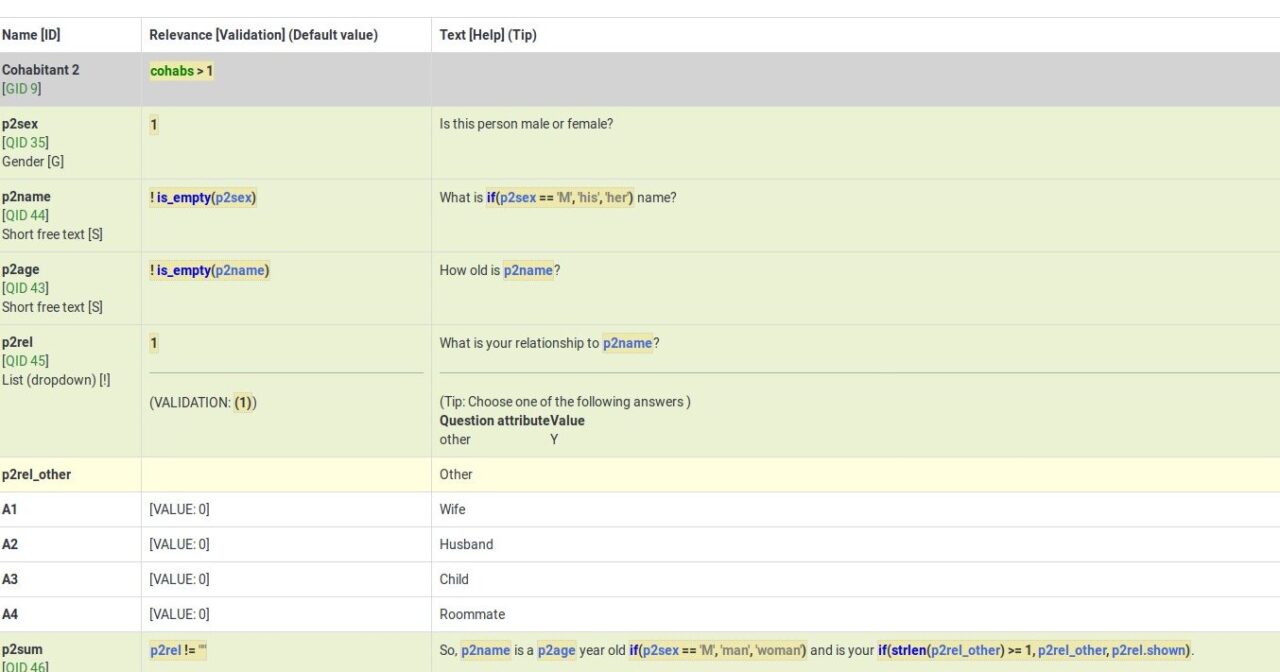
Task: Click the 'cohabs > 1' relevance expression
Action: (x=182, y=71)
